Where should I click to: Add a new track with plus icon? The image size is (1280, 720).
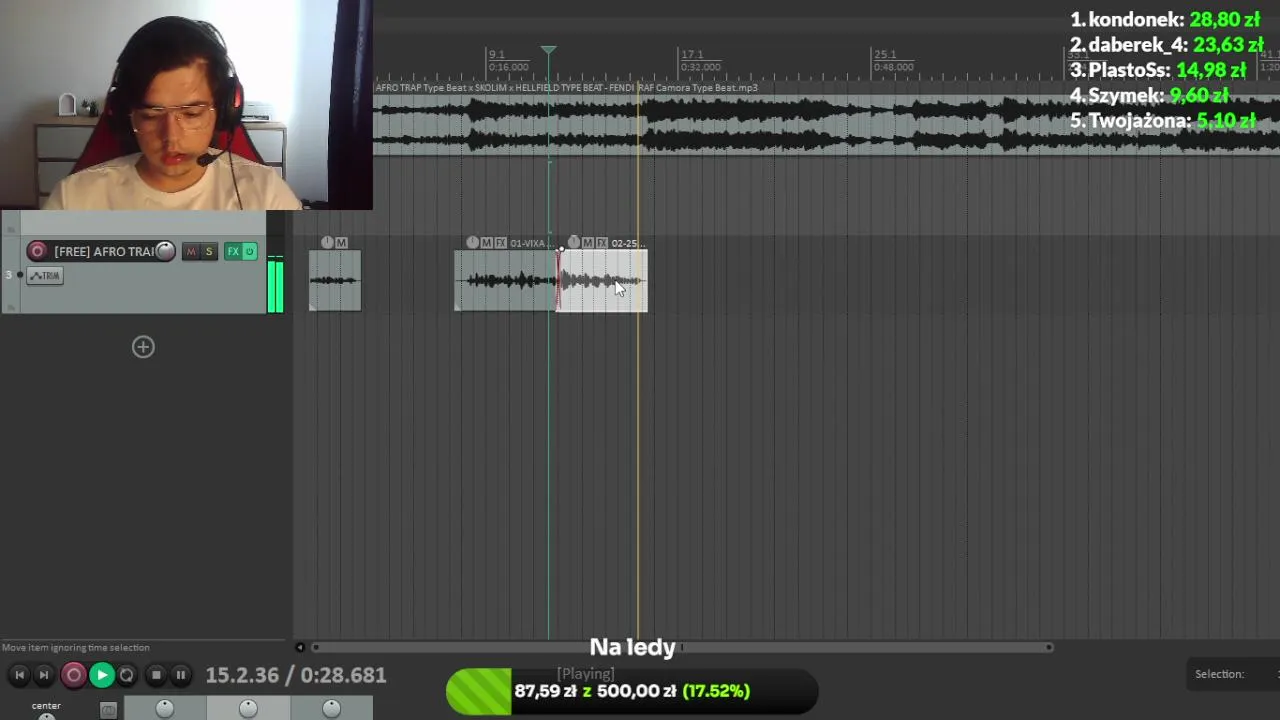143,347
